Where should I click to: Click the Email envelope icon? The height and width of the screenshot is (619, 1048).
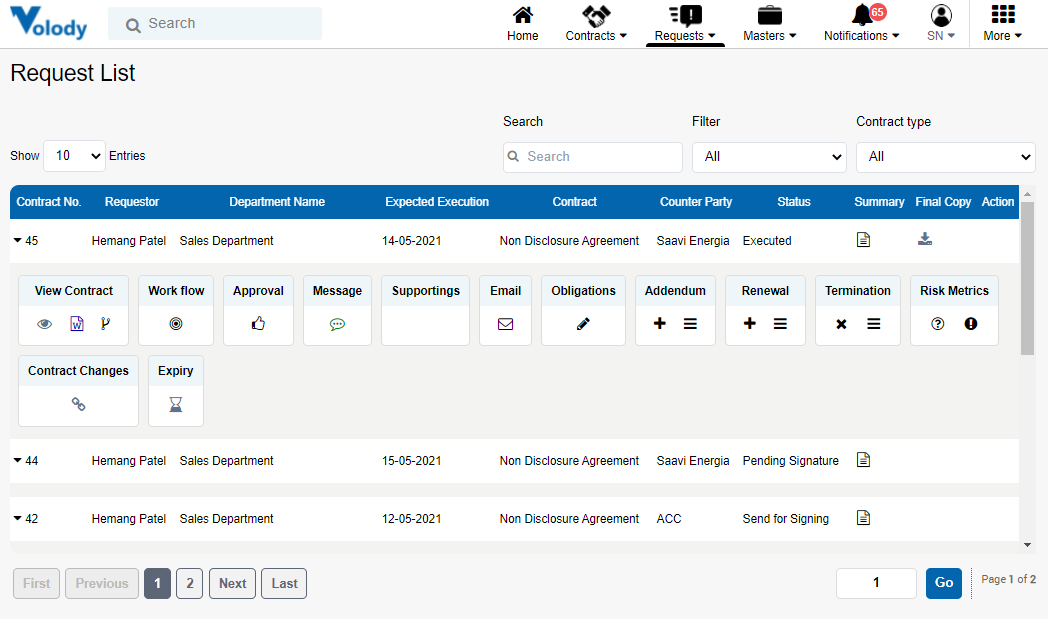click(505, 323)
